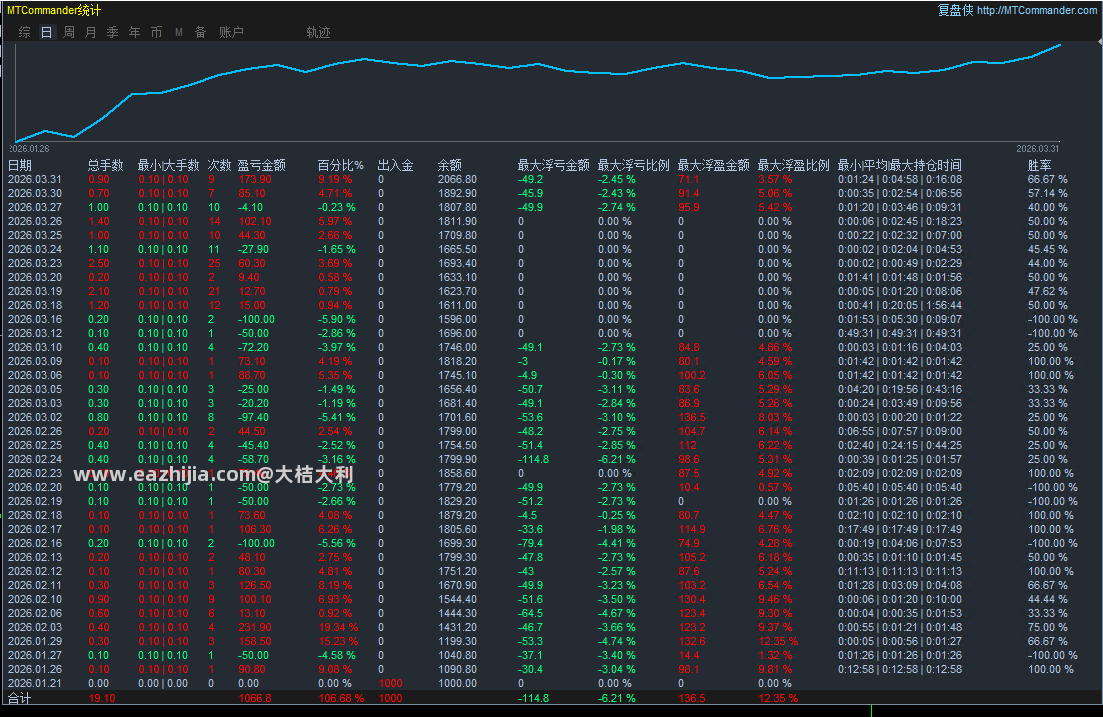The image size is (1103, 717).
Task: Click the 百分比% column header
Action: click(x=340, y=165)
